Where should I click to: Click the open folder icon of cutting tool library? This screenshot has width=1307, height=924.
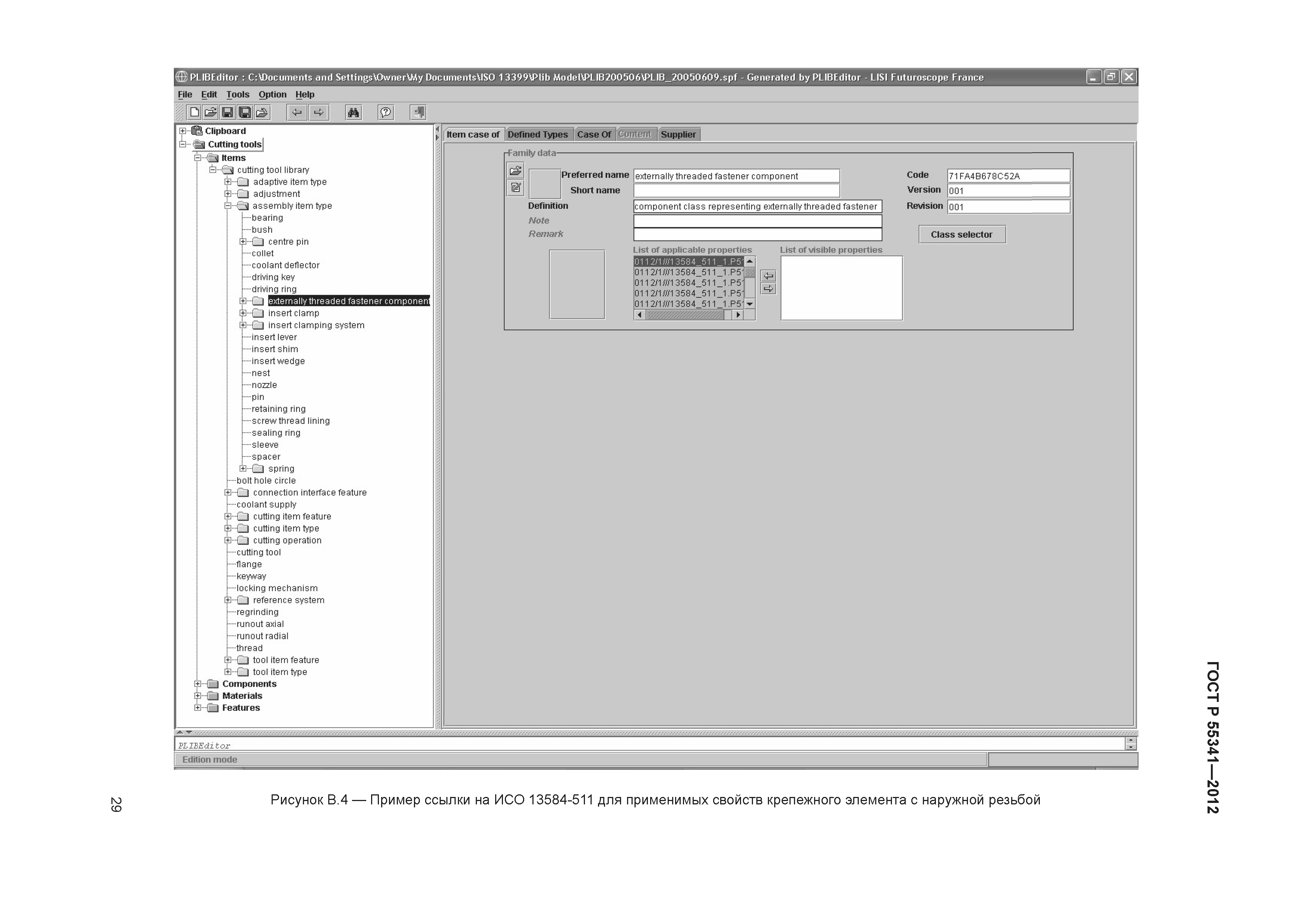pyautogui.click(x=228, y=170)
